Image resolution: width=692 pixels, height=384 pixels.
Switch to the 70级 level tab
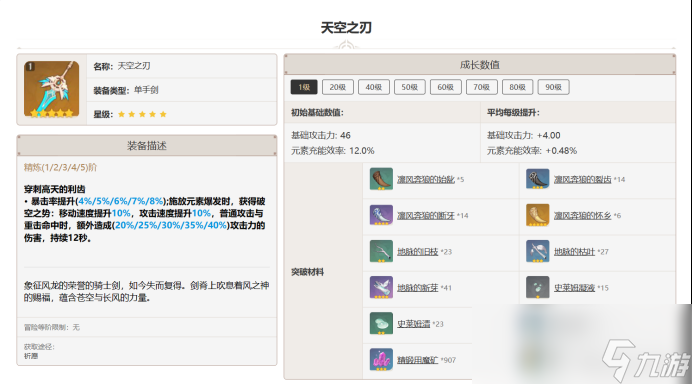click(481, 87)
